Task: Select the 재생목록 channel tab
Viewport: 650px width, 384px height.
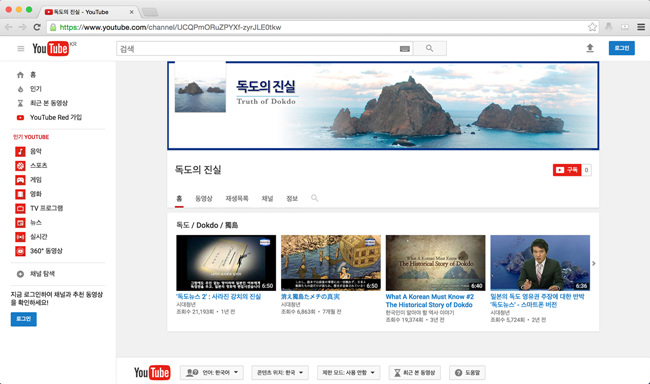Action: click(237, 199)
